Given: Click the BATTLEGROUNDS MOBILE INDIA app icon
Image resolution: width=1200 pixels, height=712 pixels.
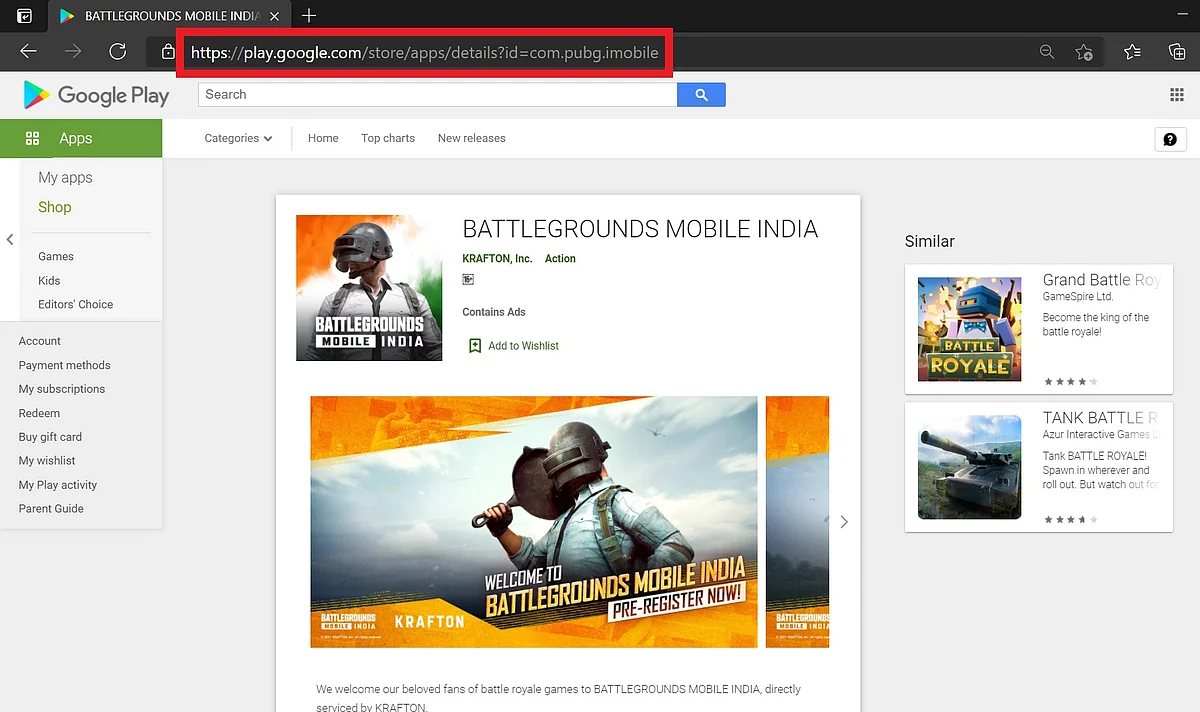Looking at the screenshot, I should click(369, 288).
